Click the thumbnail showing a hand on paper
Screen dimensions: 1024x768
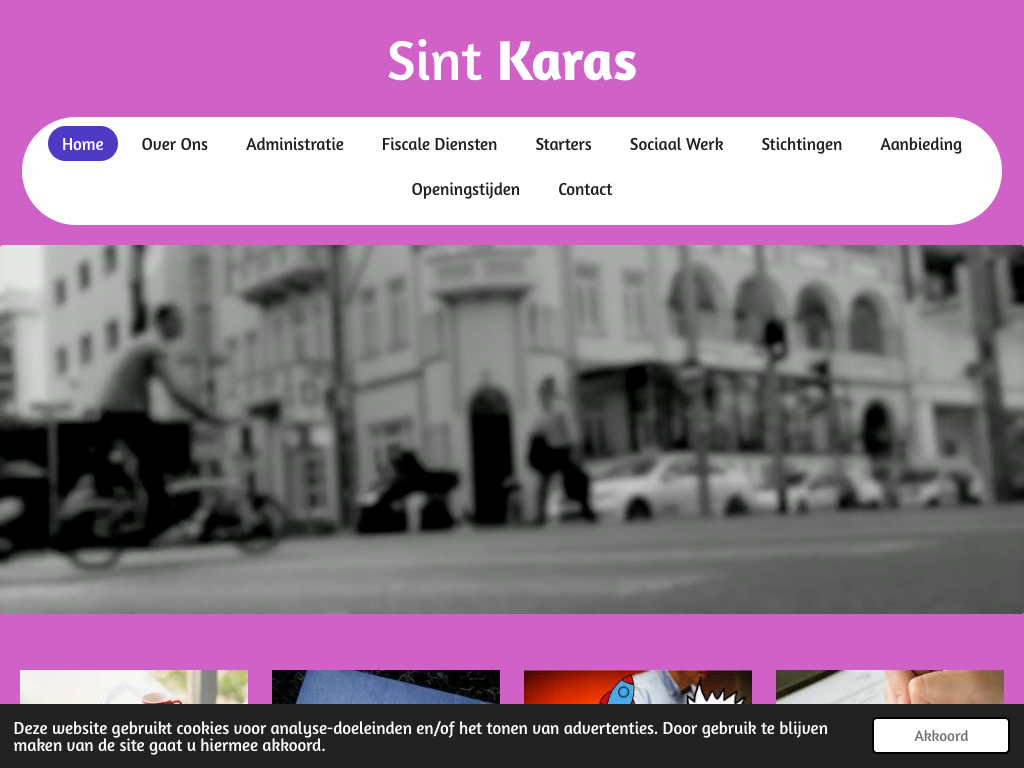(890, 687)
